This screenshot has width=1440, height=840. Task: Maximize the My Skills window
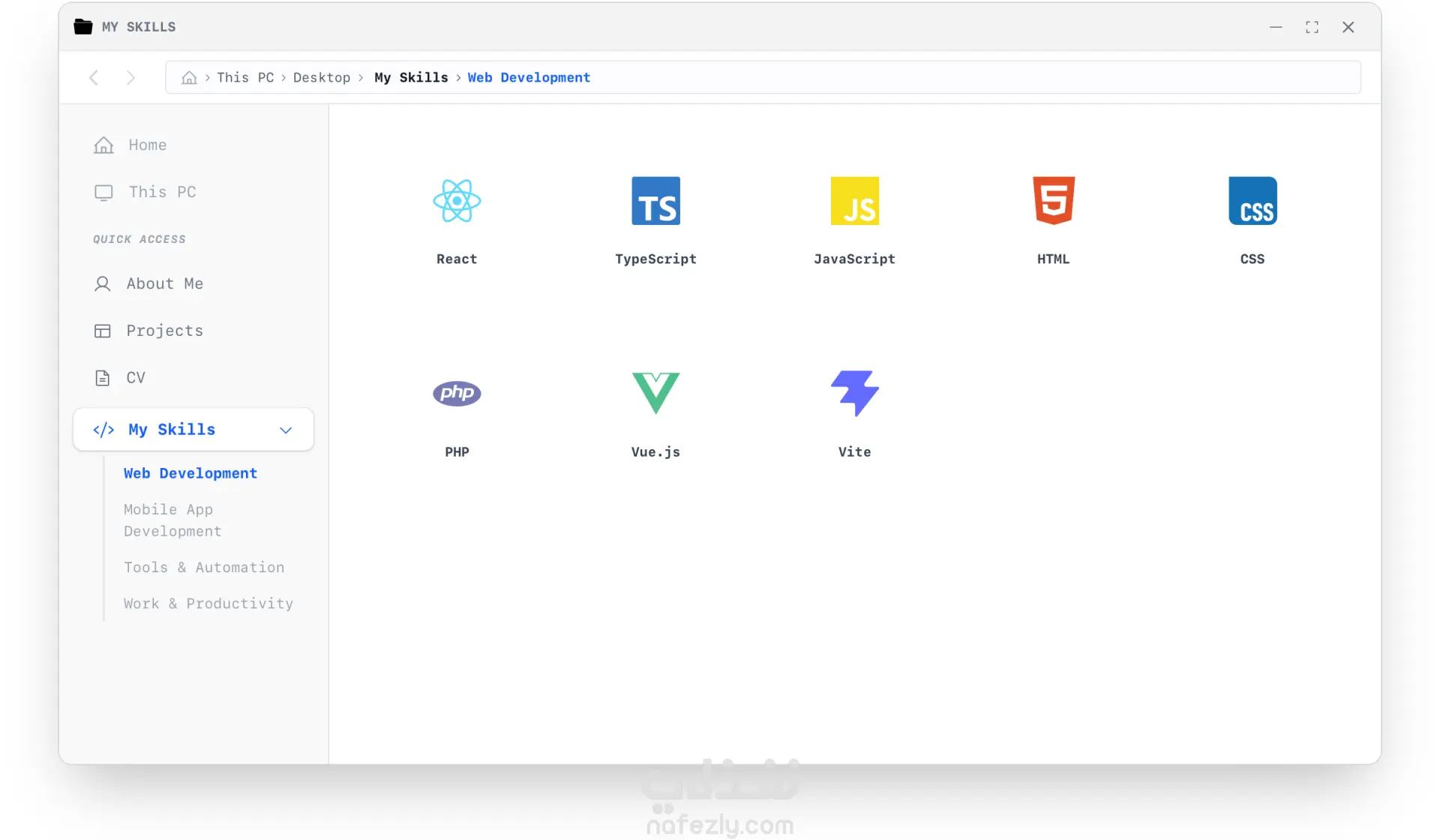tap(1312, 27)
